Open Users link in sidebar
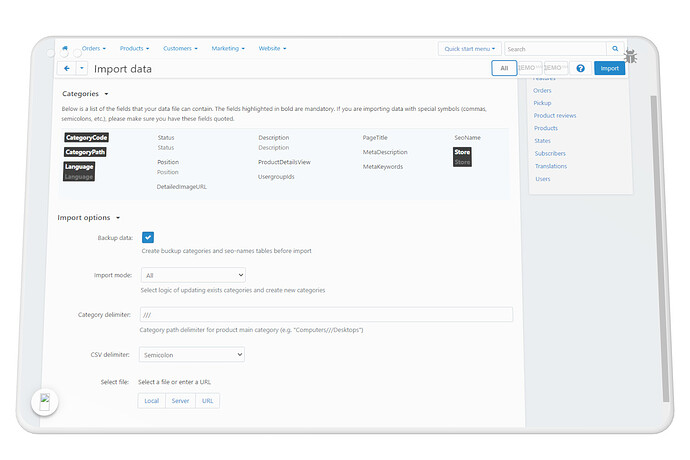 click(x=543, y=179)
